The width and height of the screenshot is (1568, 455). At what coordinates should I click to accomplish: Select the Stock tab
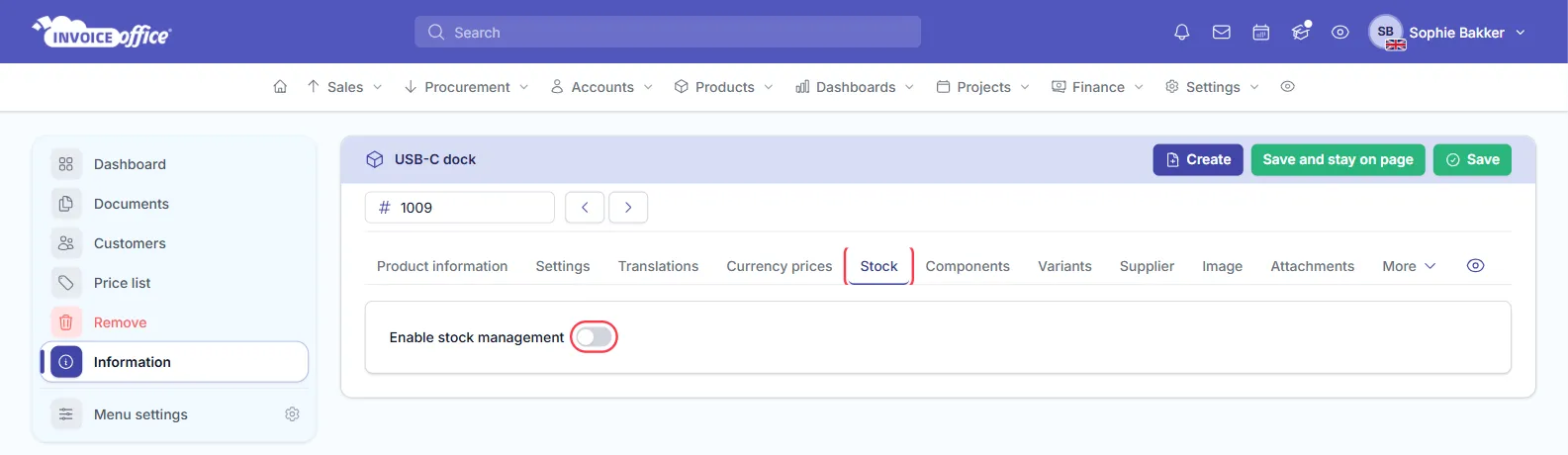pyautogui.click(x=878, y=266)
